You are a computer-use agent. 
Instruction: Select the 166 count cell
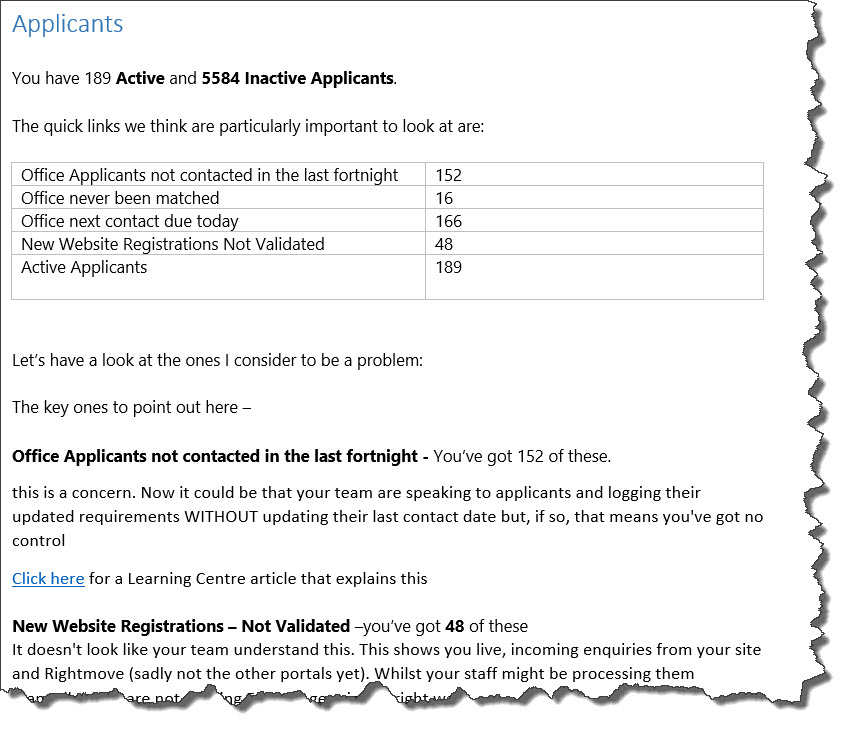(x=448, y=221)
